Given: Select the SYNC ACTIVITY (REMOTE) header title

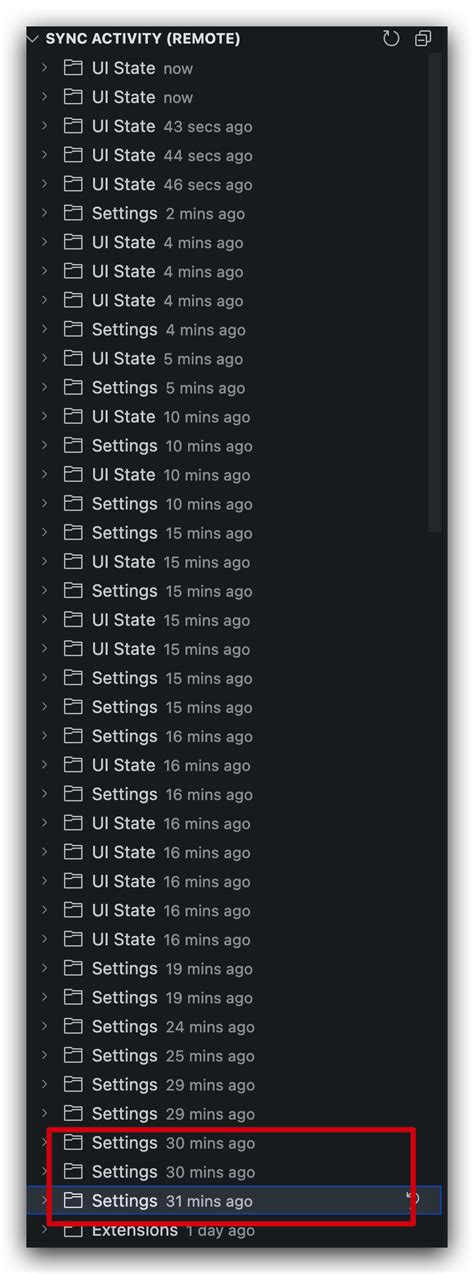Looking at the screenshot, I should [143, 39].
